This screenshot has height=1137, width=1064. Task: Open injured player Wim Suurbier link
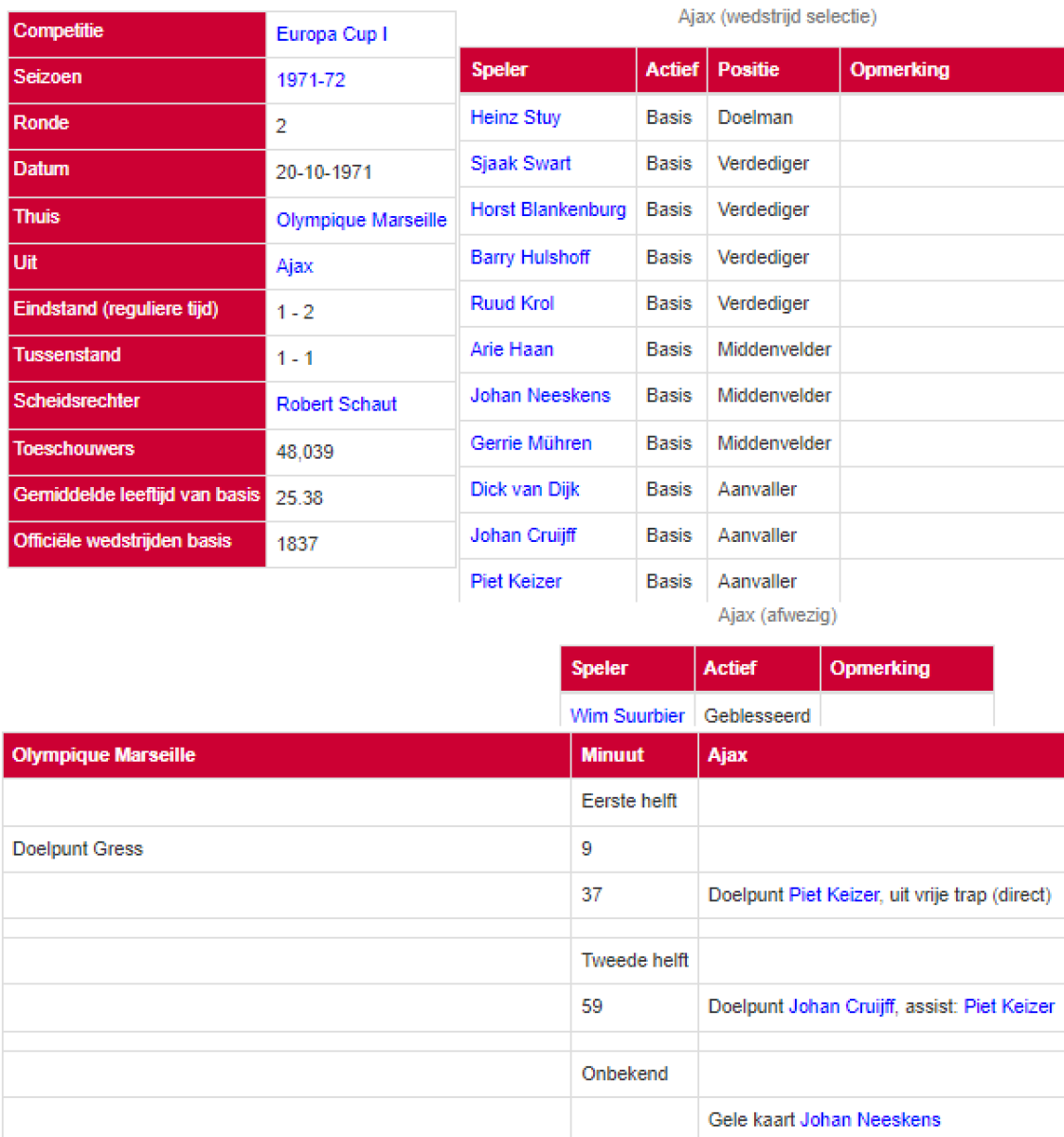[627, 715]
